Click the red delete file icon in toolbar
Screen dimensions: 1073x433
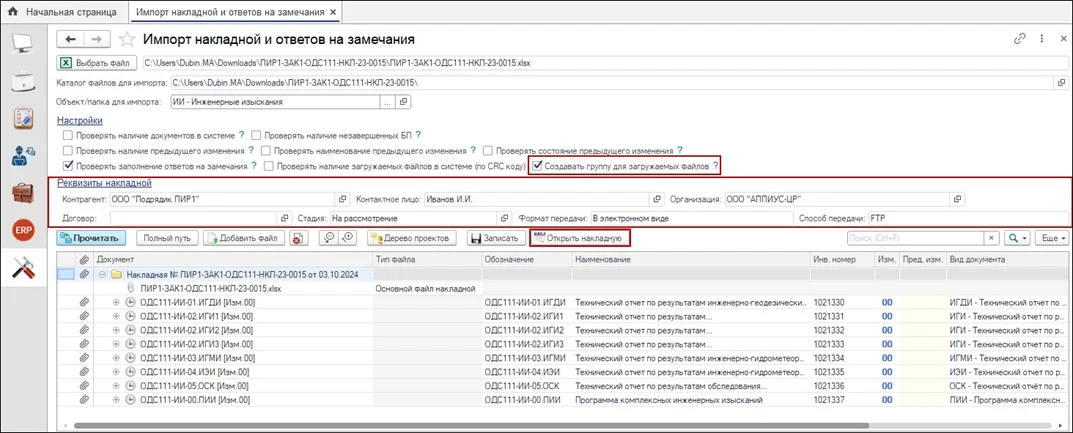[x=298, y=238]
